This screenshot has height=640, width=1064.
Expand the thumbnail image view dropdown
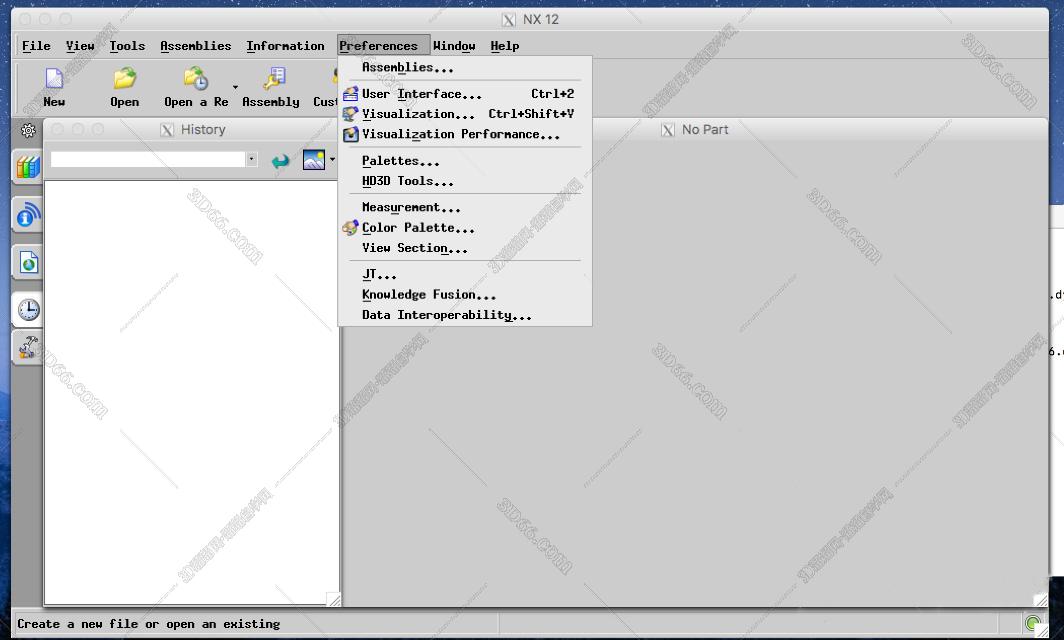[x=331, y=159]
